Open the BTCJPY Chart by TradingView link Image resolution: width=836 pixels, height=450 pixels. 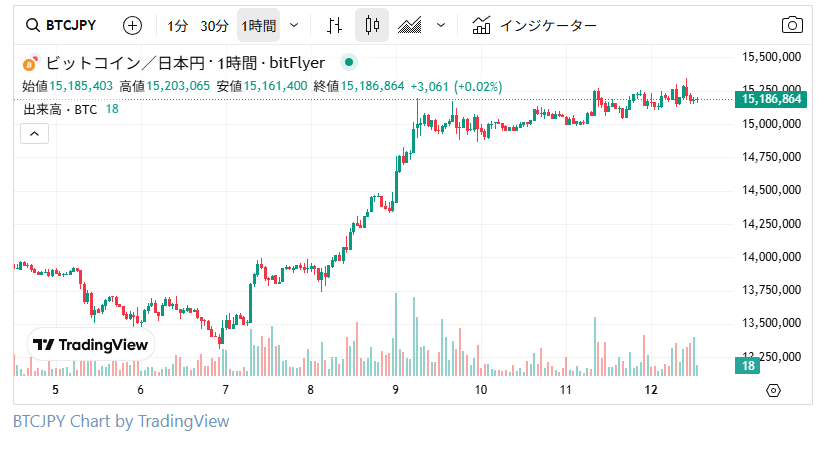121,421
